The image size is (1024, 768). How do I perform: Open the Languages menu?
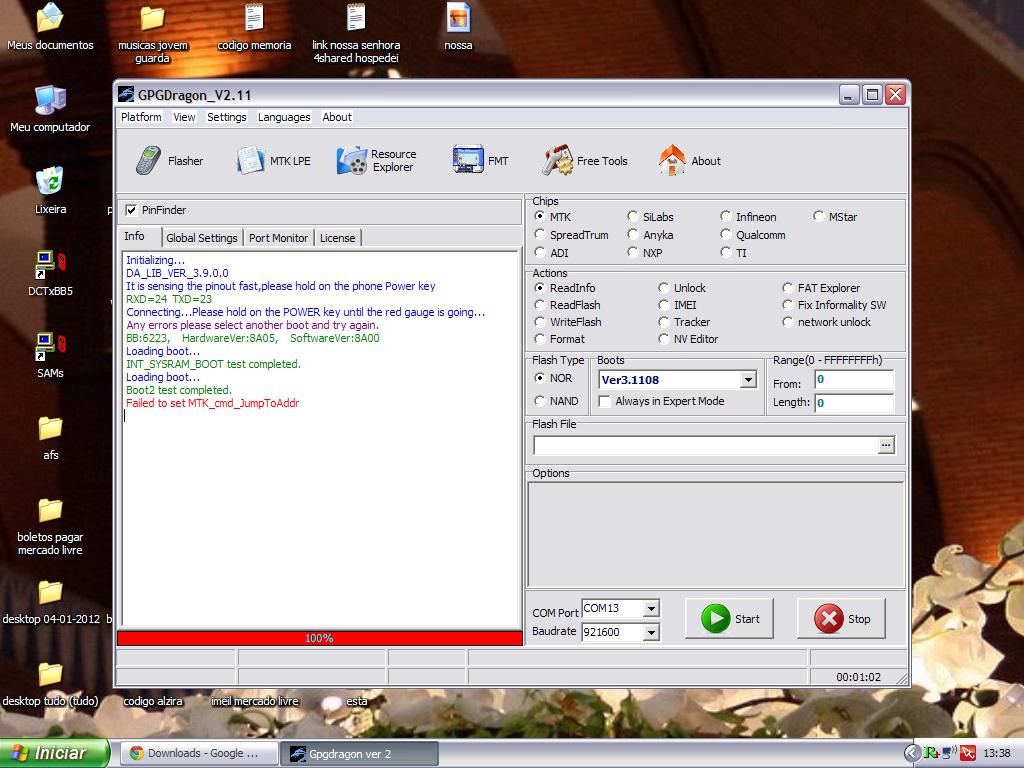click(284, 117)
